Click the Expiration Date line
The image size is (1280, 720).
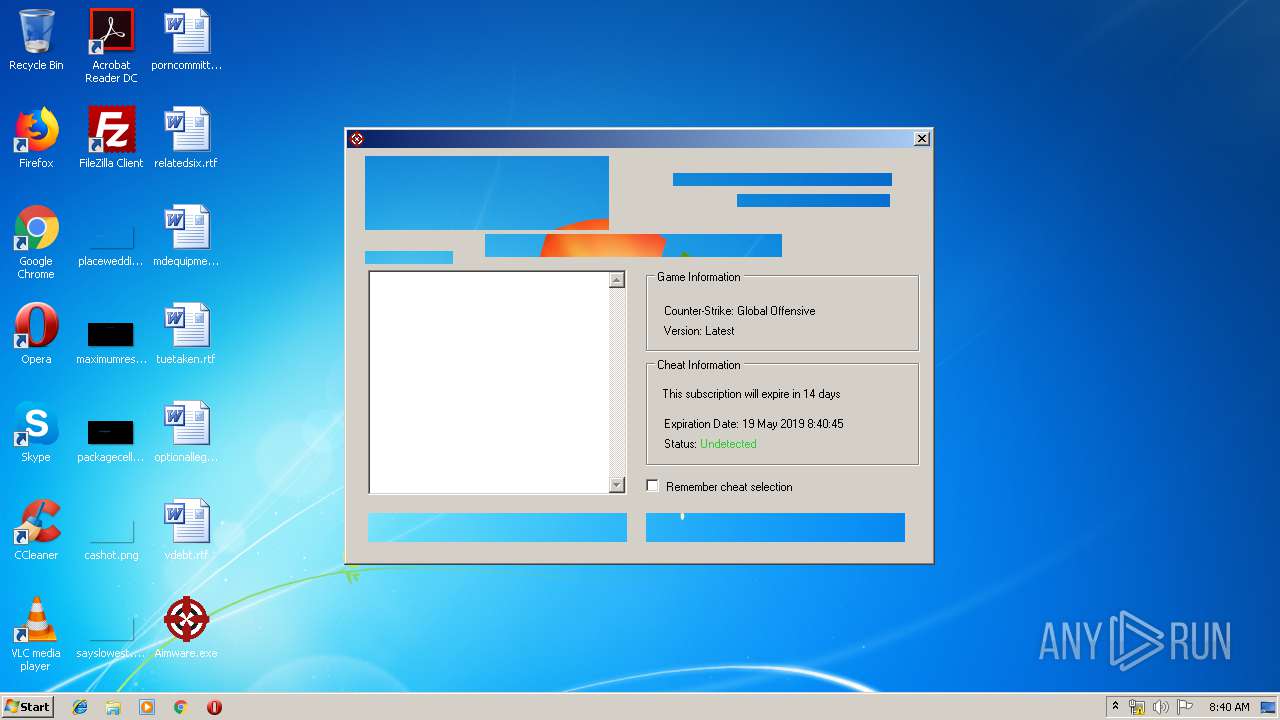point(753,424)
